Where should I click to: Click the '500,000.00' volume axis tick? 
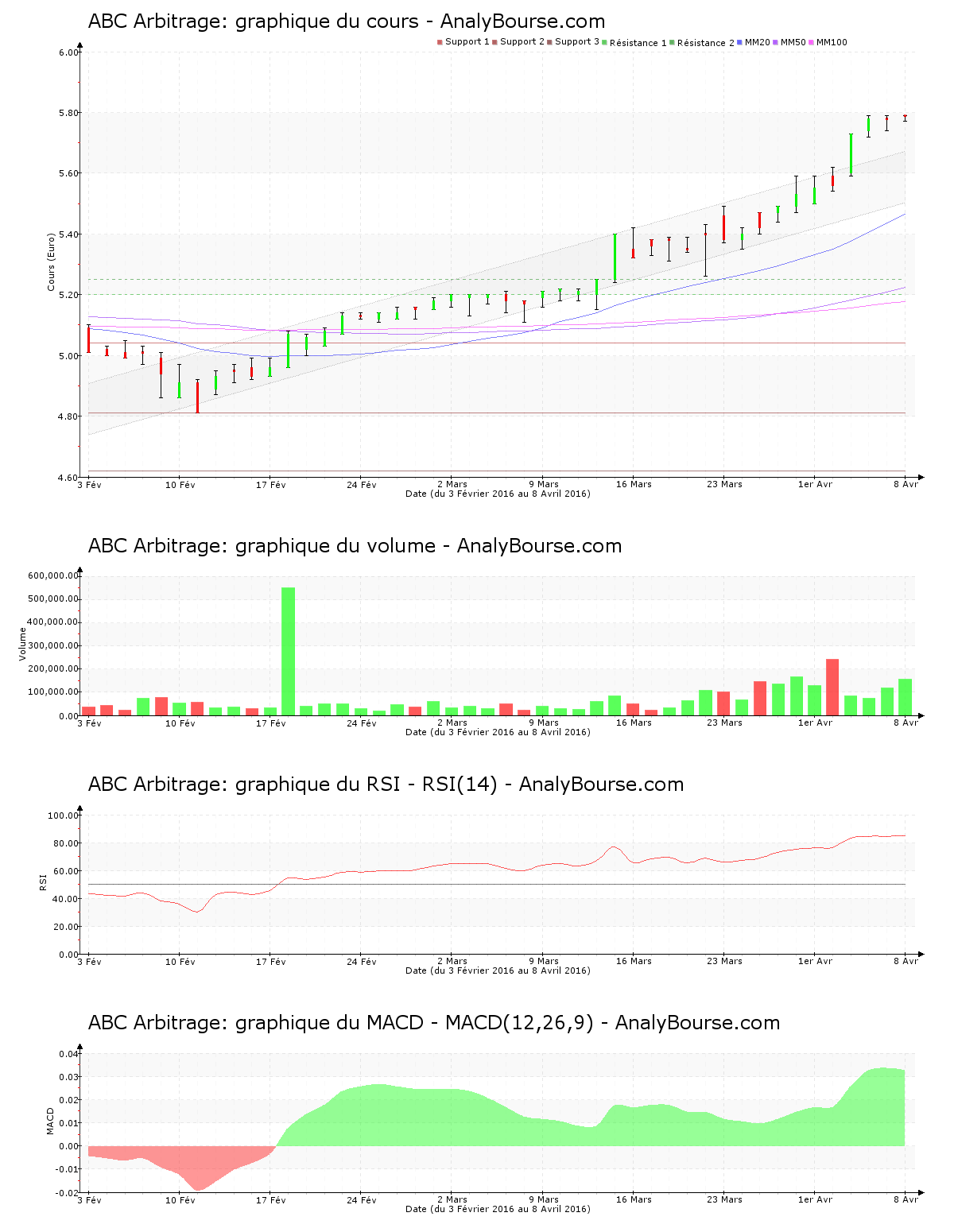(53, 599)
